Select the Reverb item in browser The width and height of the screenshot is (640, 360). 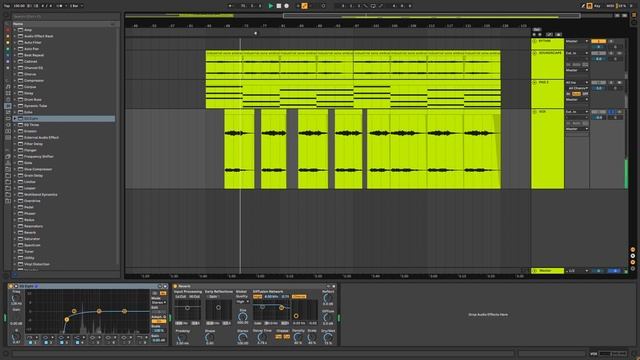[x=30, y=233]
